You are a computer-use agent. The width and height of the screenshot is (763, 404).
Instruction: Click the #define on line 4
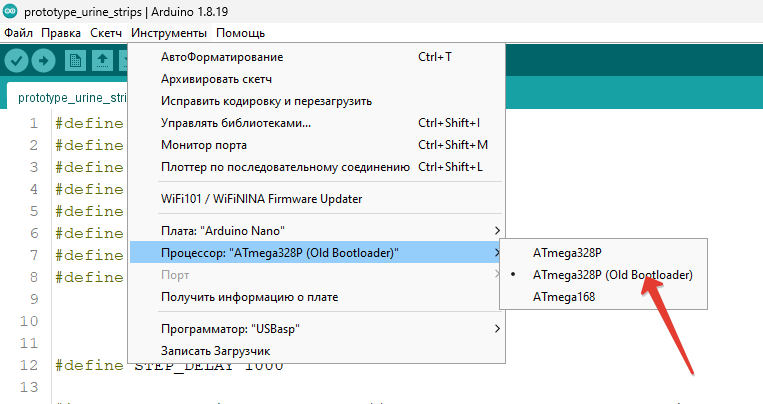pos(89,189)
